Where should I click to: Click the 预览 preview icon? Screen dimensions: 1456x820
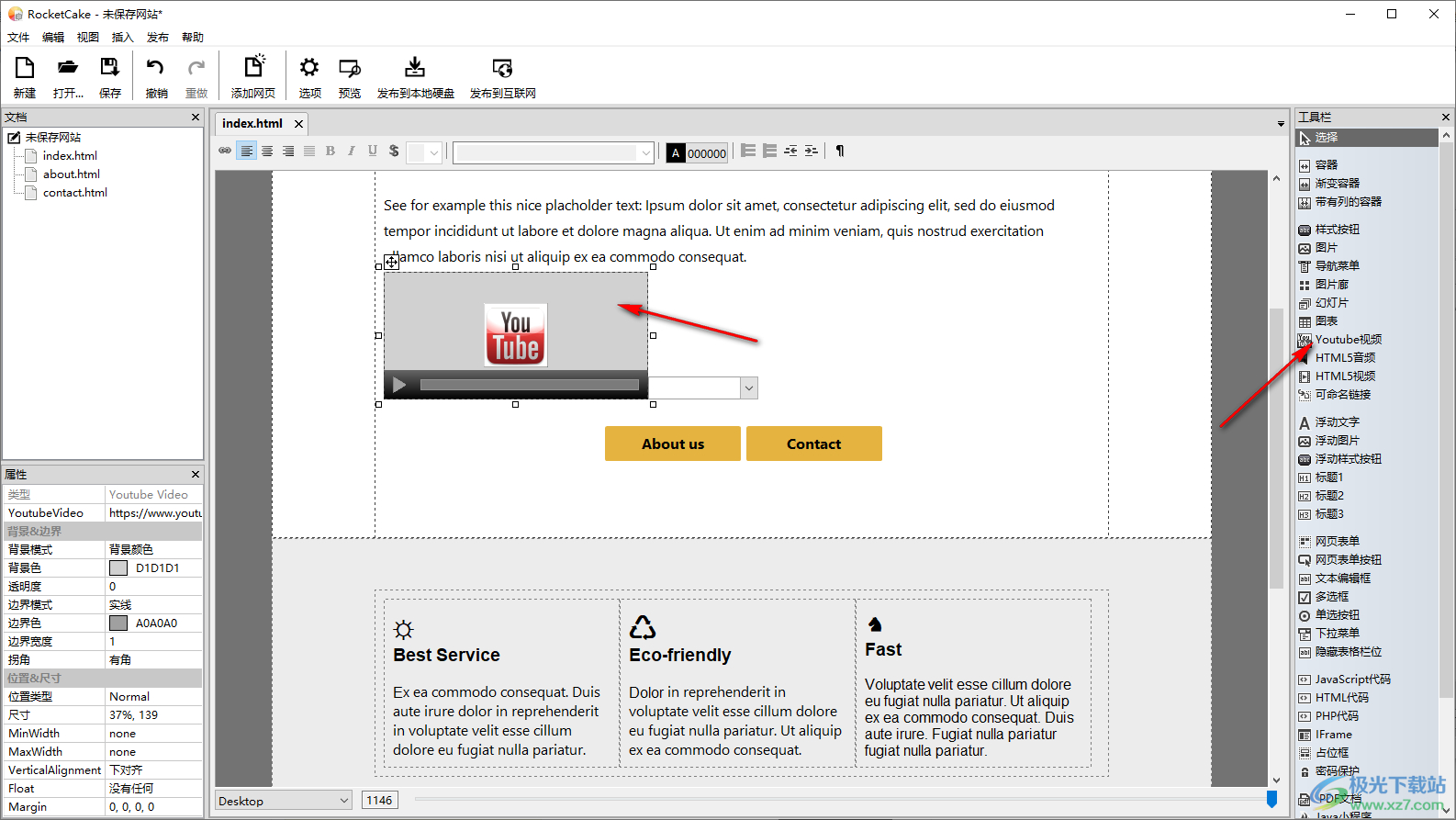tap(350, 68)
